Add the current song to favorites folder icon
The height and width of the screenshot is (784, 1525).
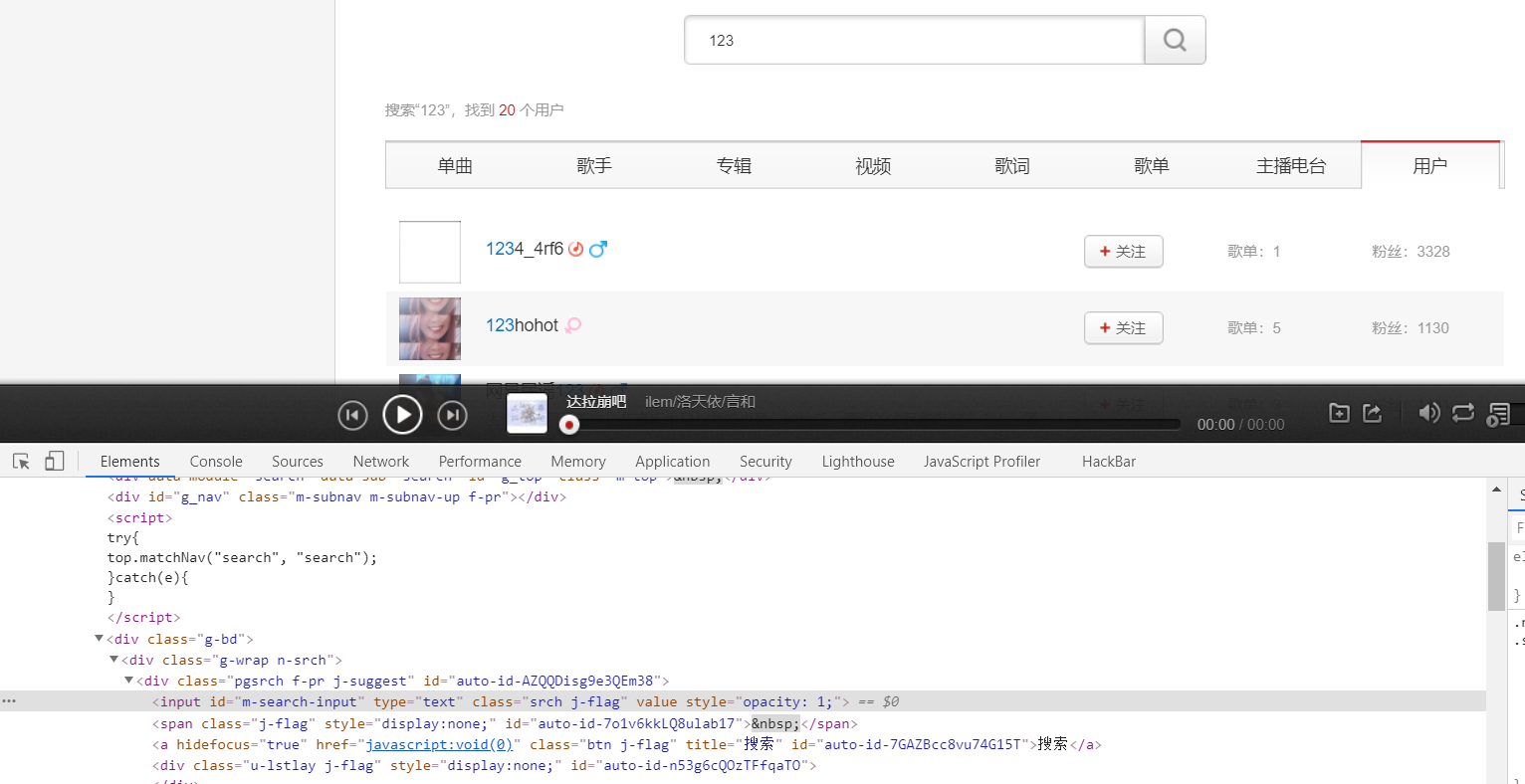tap(1339, 413)
